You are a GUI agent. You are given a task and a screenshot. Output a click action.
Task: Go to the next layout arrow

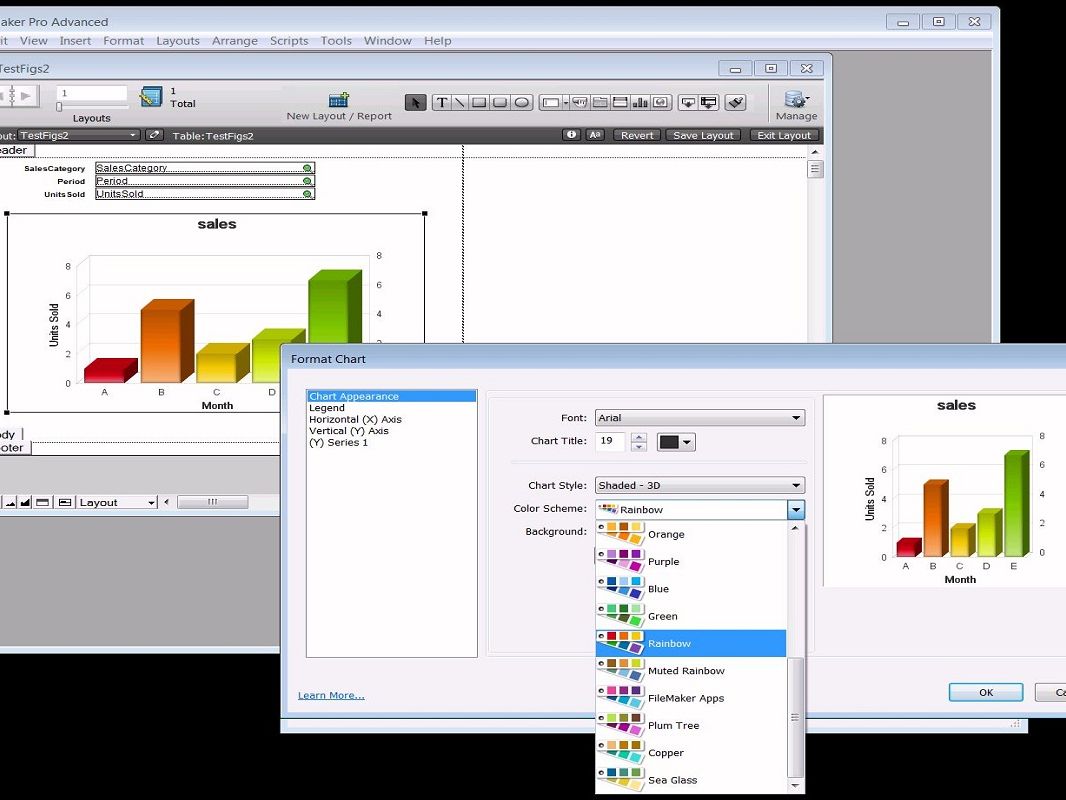point(26,96)
